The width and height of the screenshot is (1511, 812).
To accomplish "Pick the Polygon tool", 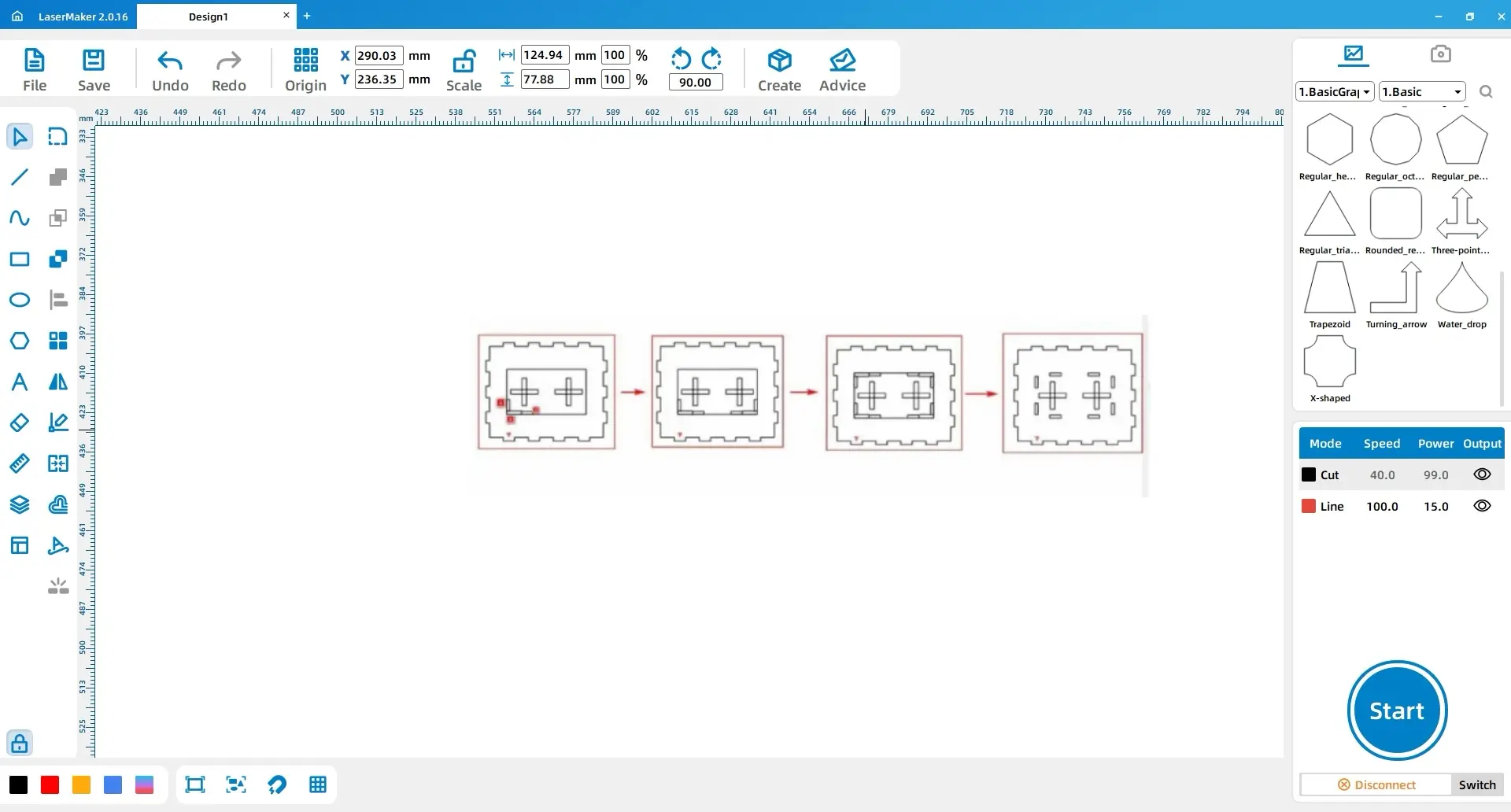I will point(20,341).
